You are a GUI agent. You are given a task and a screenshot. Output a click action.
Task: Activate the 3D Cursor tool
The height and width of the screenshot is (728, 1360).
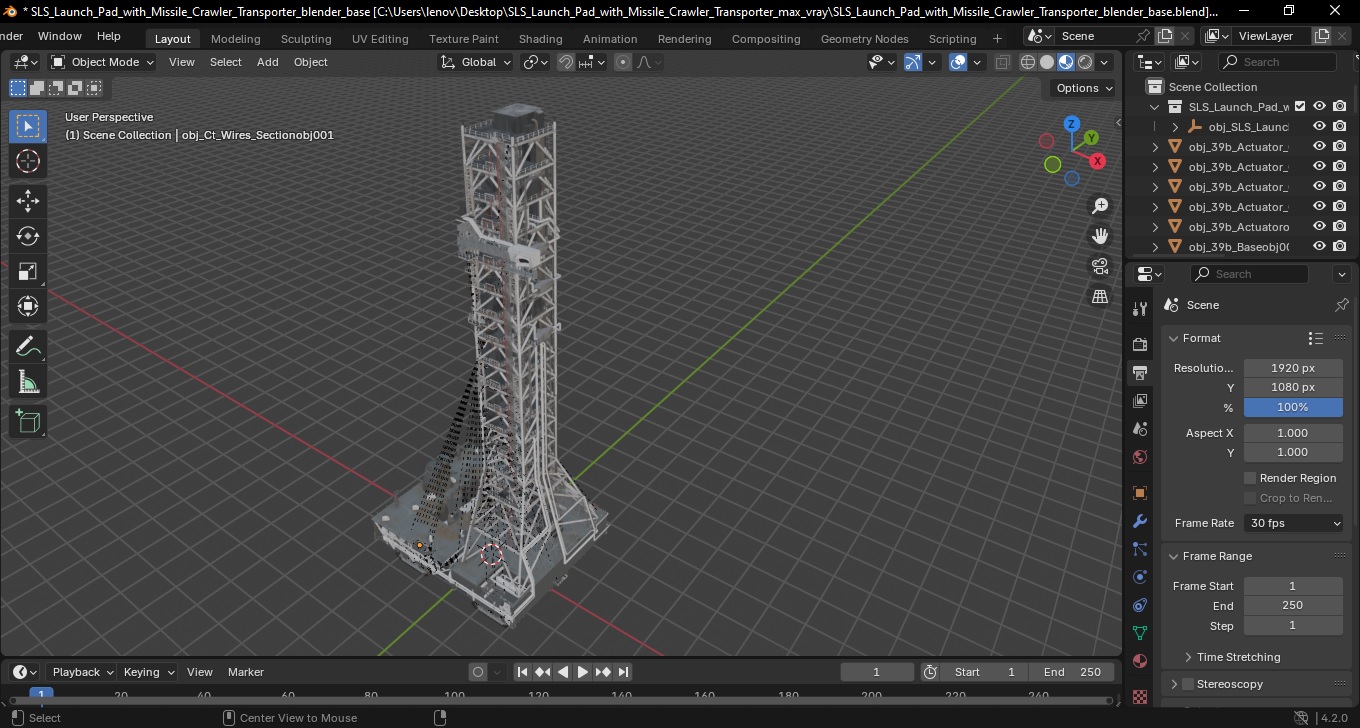(x=28, y=161)
